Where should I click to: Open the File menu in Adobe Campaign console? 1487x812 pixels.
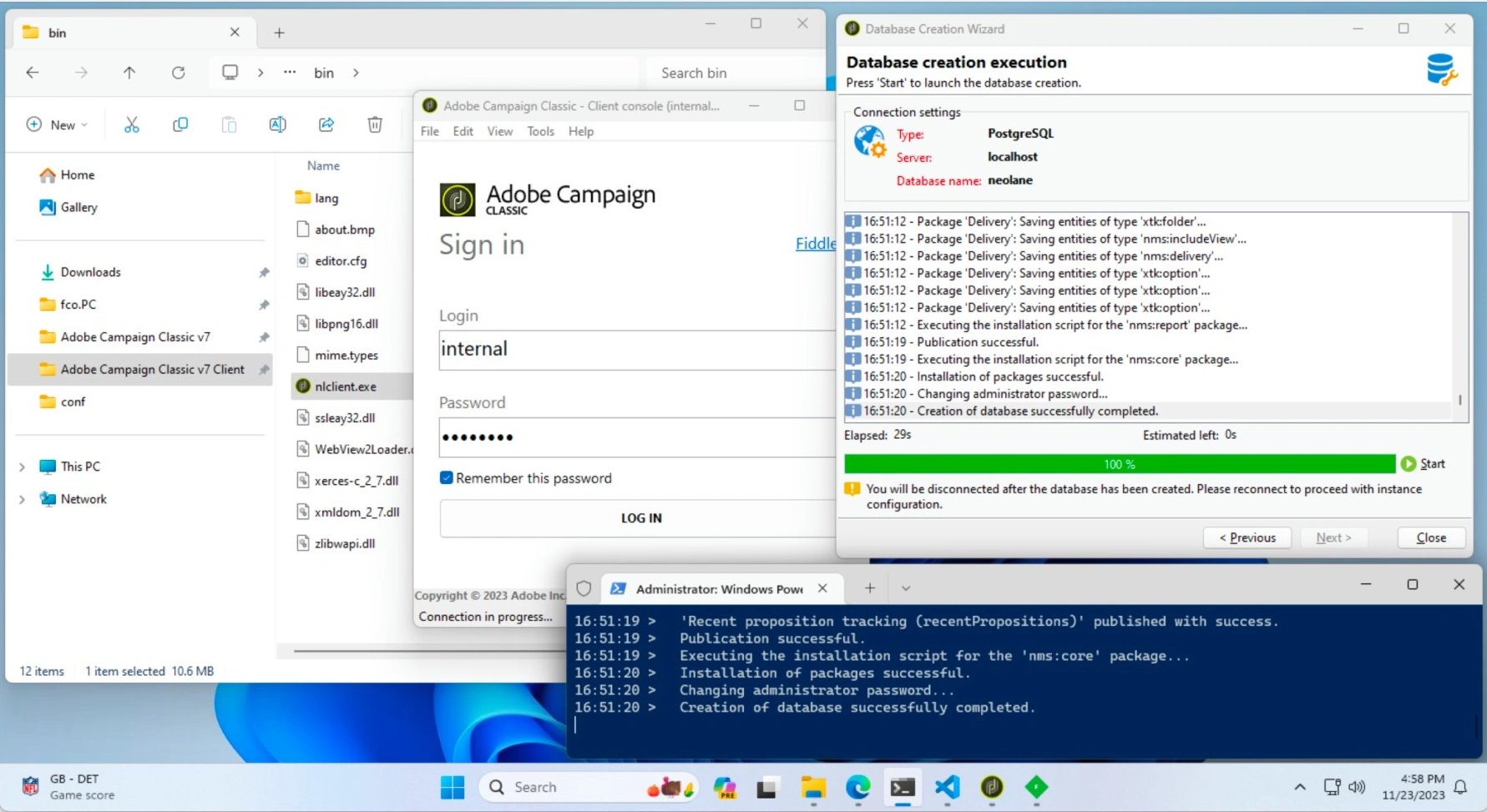(x=429, y=131)
